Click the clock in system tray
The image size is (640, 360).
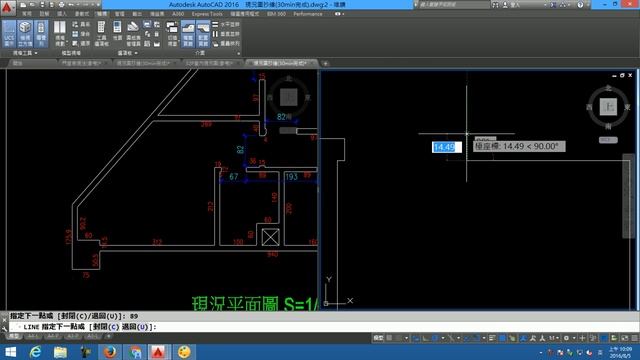point(620,352)
